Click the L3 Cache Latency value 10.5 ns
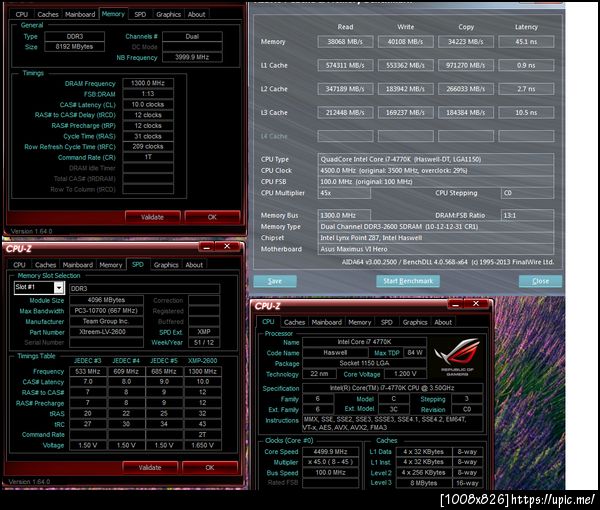The width and height of the screenshot is (600, 510). point(526,113)
